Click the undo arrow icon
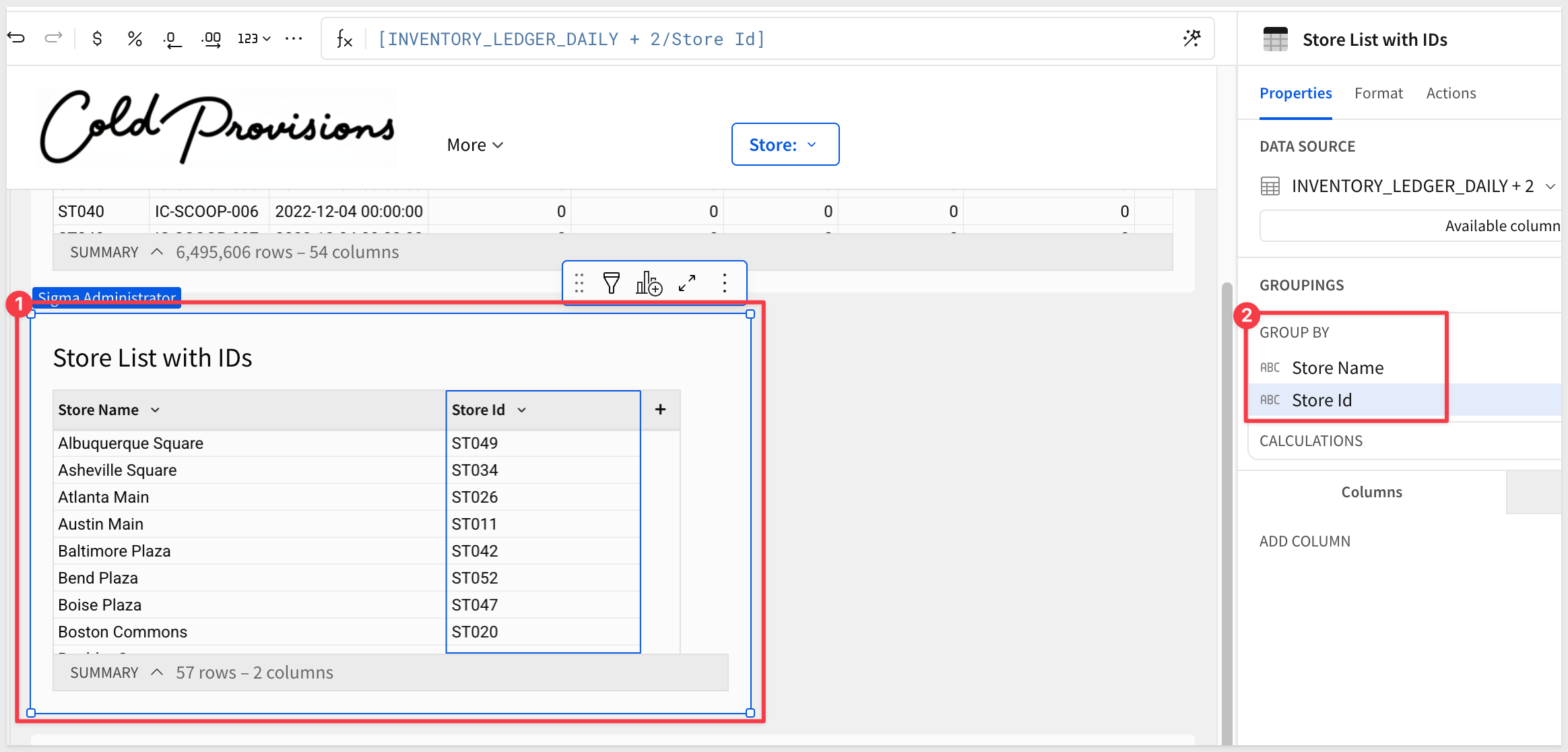1568x752 pixels. coord(16,38)
